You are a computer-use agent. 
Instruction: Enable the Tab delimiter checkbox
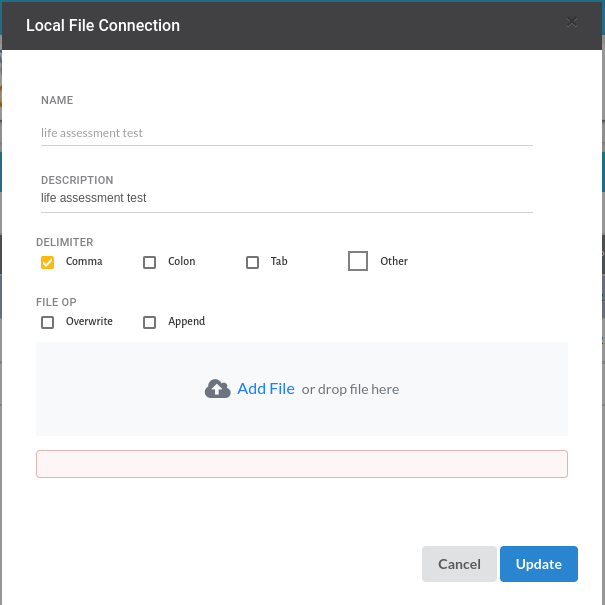[252, 262]
